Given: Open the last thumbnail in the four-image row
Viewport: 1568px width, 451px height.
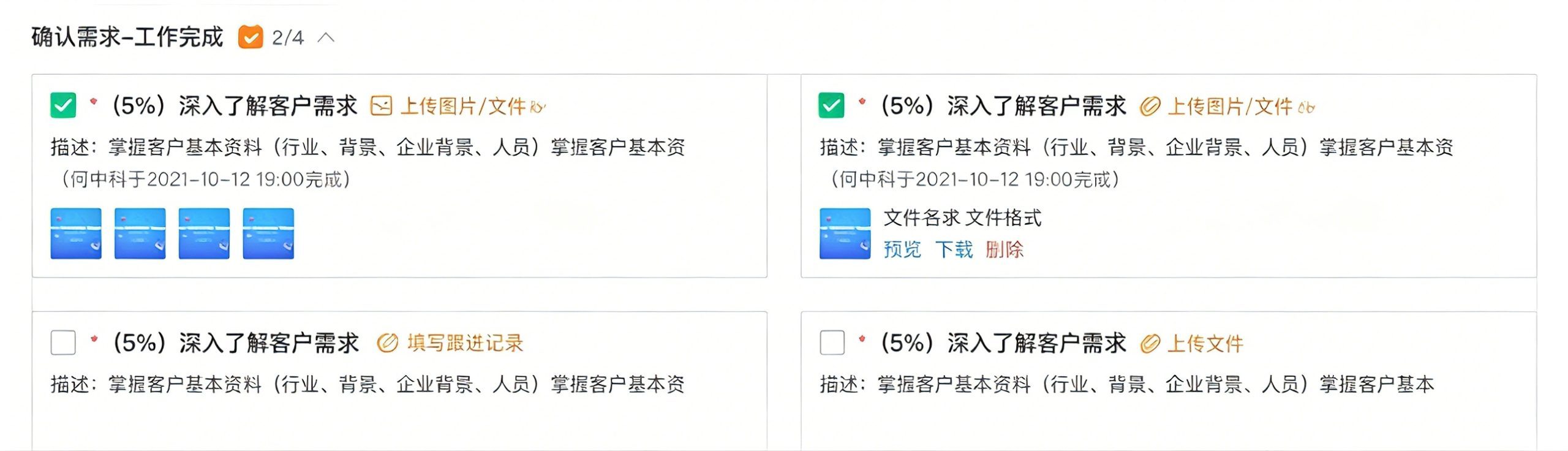Looking at the screenshot, I should 268,233.
